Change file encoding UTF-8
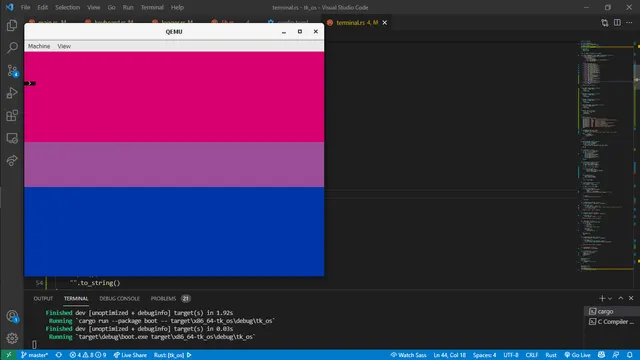 (x=511, y=355)
